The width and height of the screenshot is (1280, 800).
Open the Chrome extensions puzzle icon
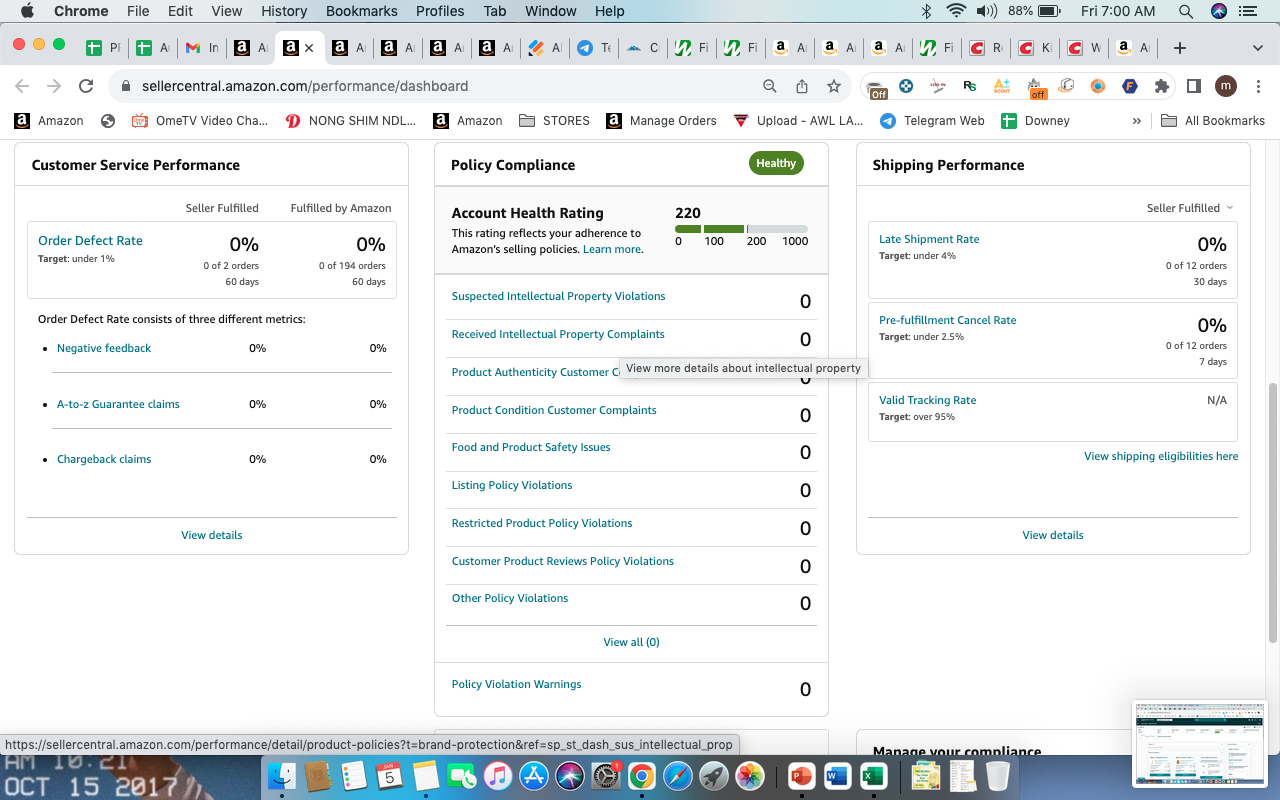[x=1162, y=86]
